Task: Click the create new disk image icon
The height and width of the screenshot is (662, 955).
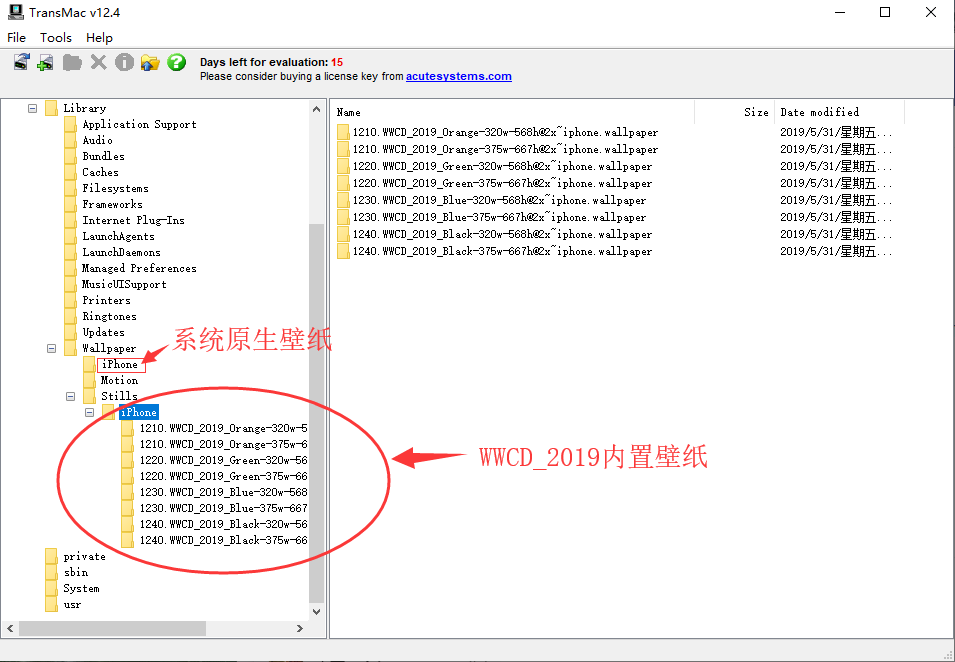Action: point(46,62)
